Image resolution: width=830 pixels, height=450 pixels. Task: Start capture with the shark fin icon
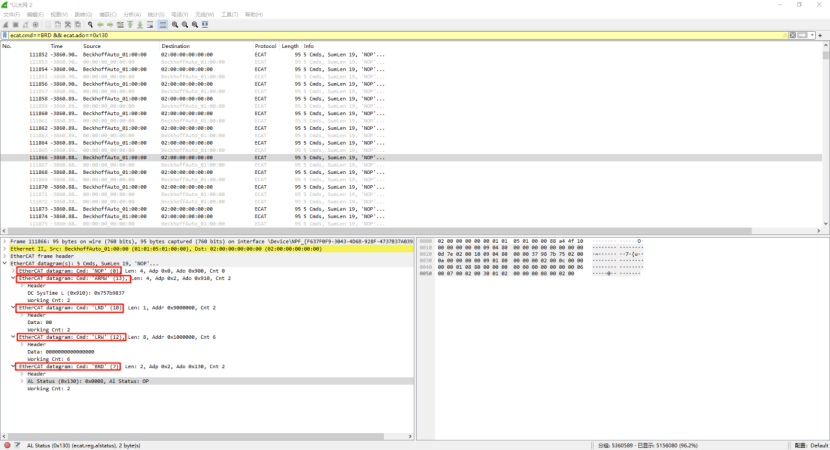tap(5, 24)
